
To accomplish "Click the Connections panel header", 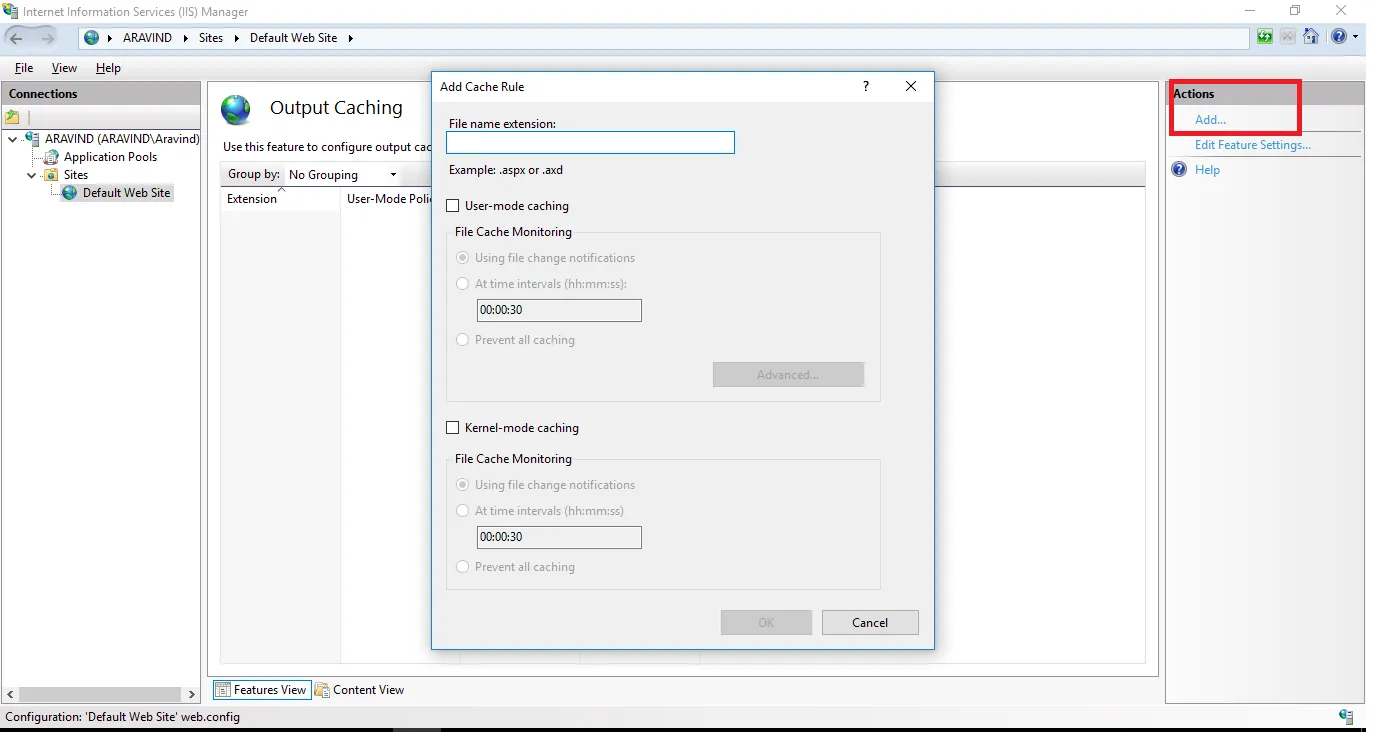I will click(x=101, y=94).
